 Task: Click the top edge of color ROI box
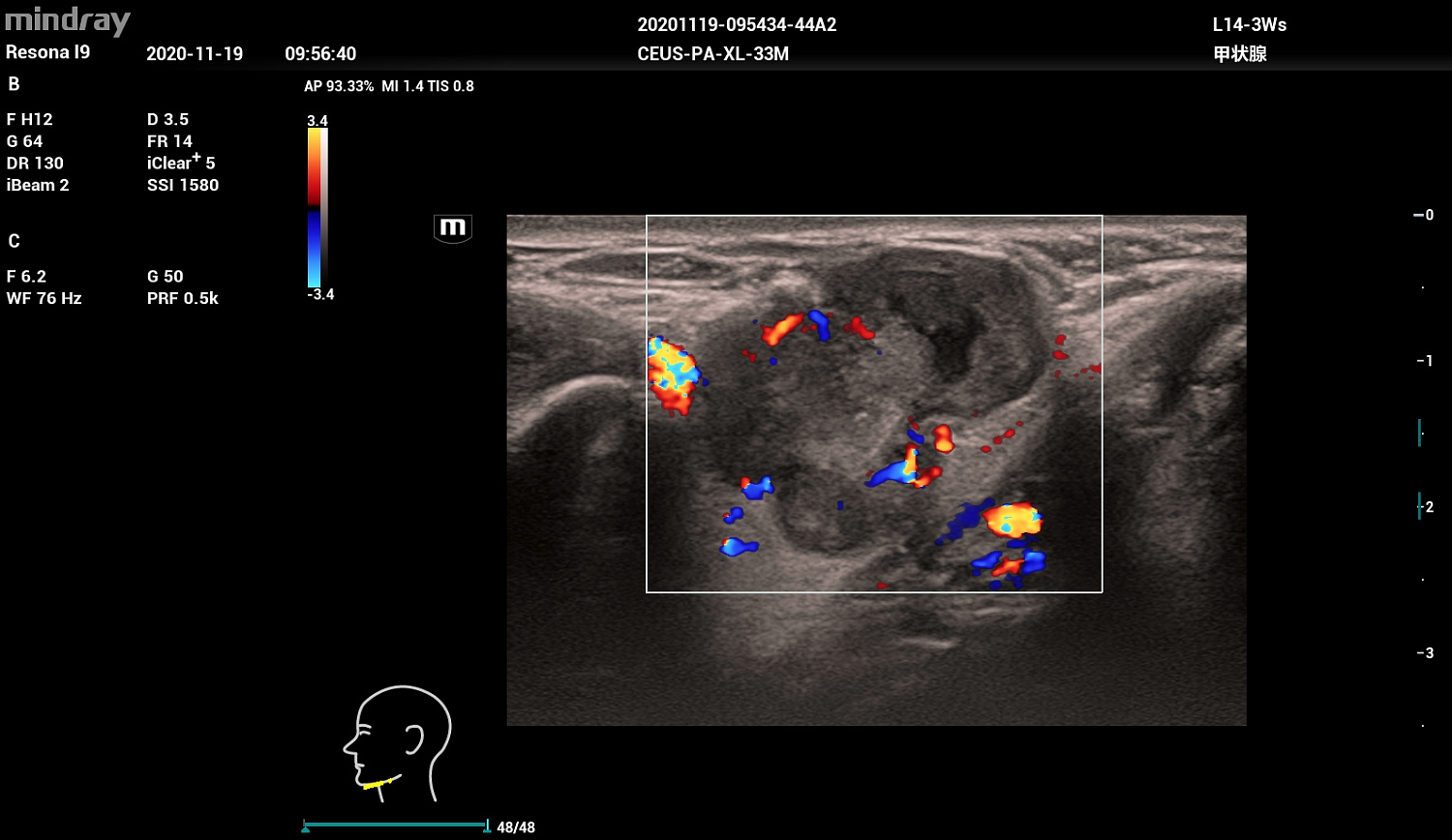[x=874, y=216]
